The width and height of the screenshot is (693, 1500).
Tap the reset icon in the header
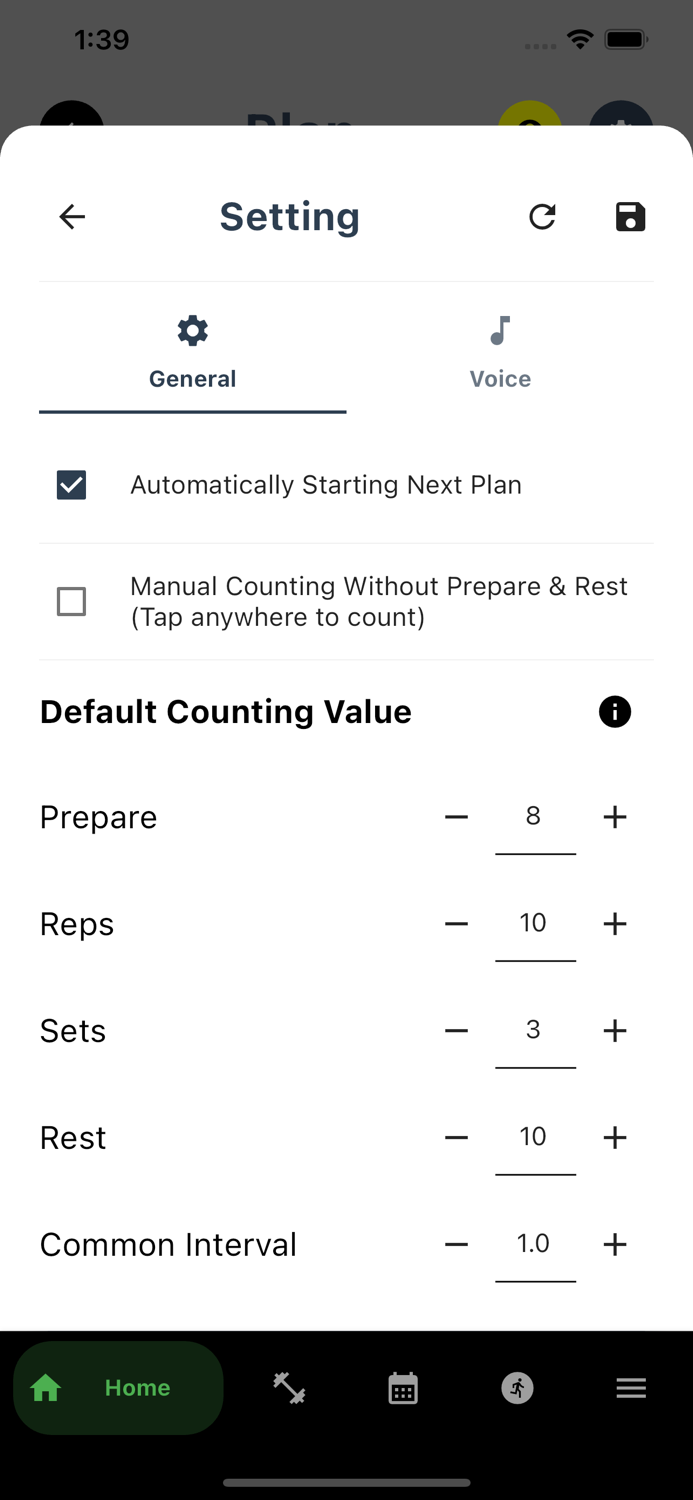[542, 216]
